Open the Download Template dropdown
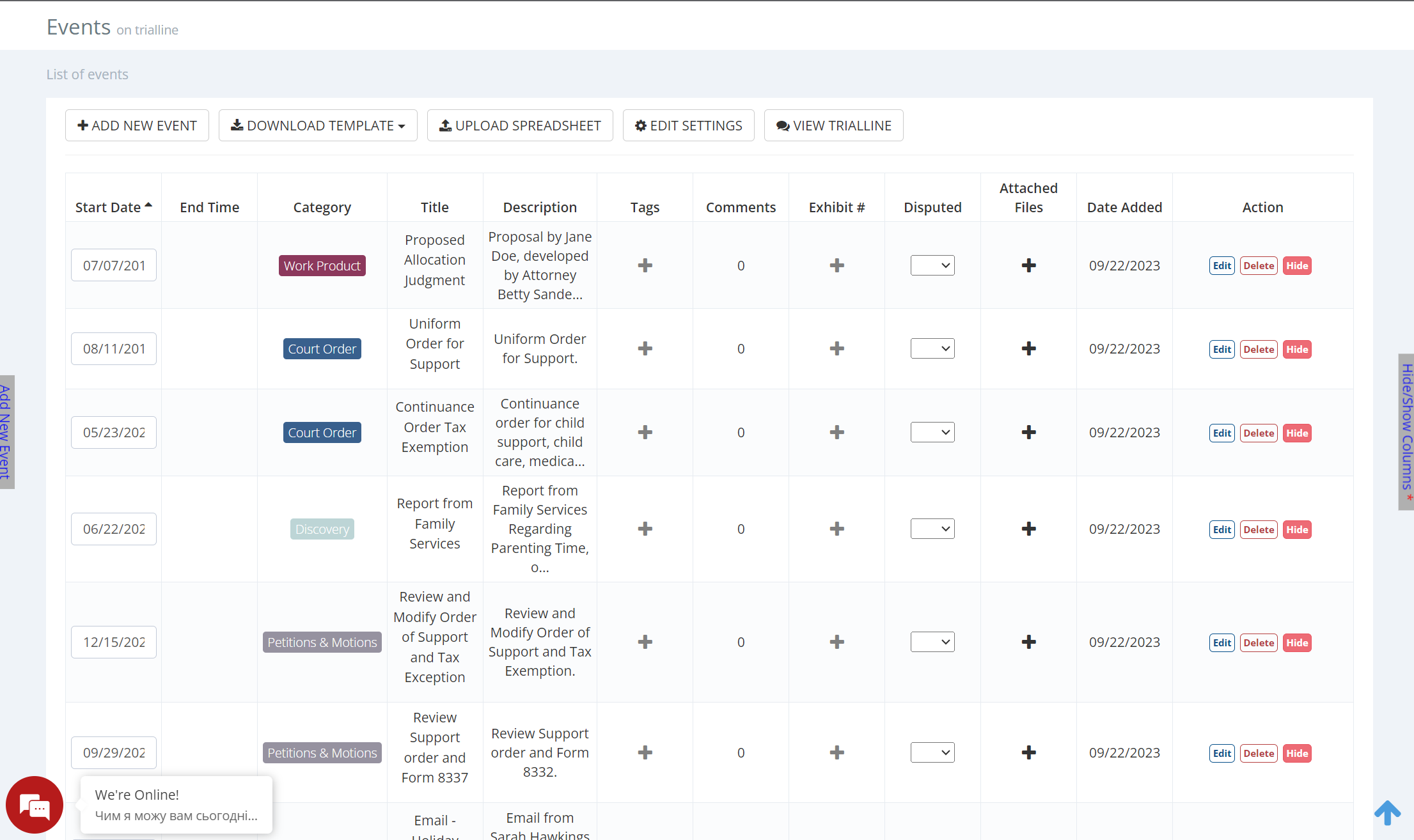The height and width of the screenshot is (840, 1414). point(318,125)
